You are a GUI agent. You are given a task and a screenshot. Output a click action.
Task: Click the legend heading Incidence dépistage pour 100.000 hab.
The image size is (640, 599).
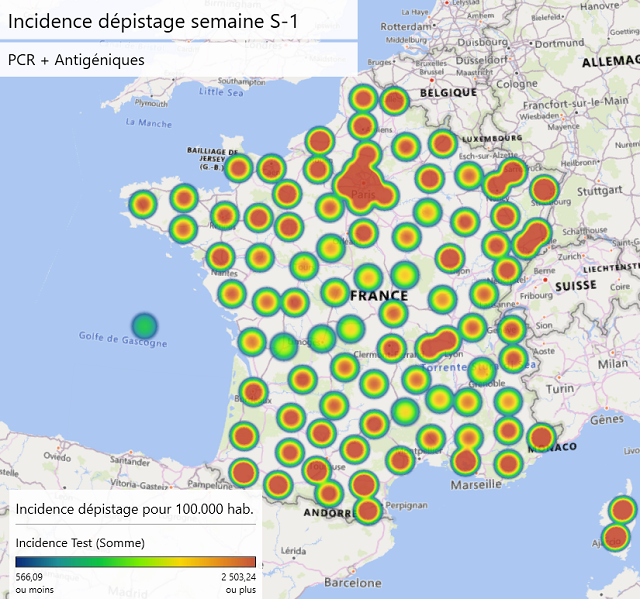coord(134,509)
